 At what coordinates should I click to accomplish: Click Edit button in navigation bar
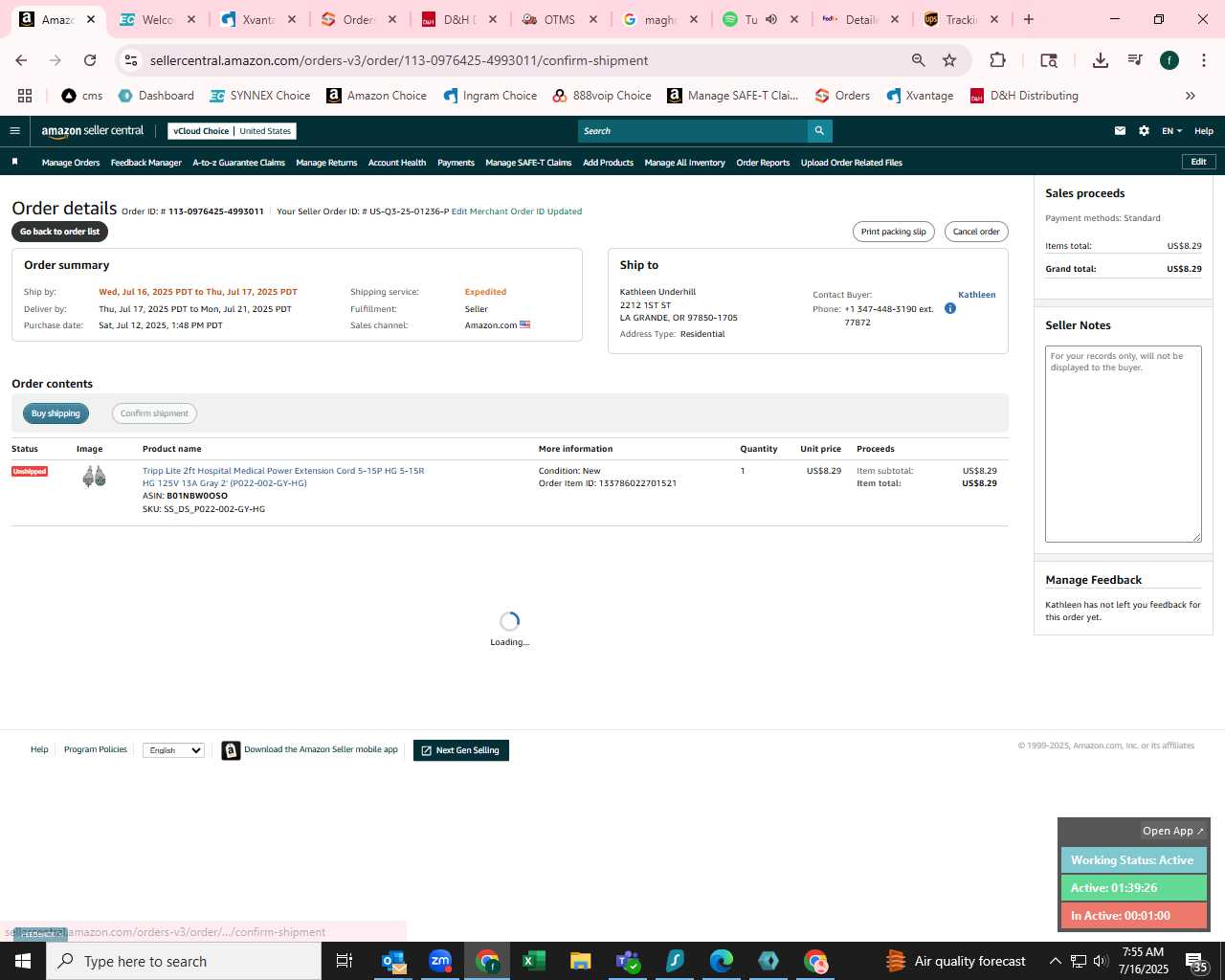[1198, 162]
